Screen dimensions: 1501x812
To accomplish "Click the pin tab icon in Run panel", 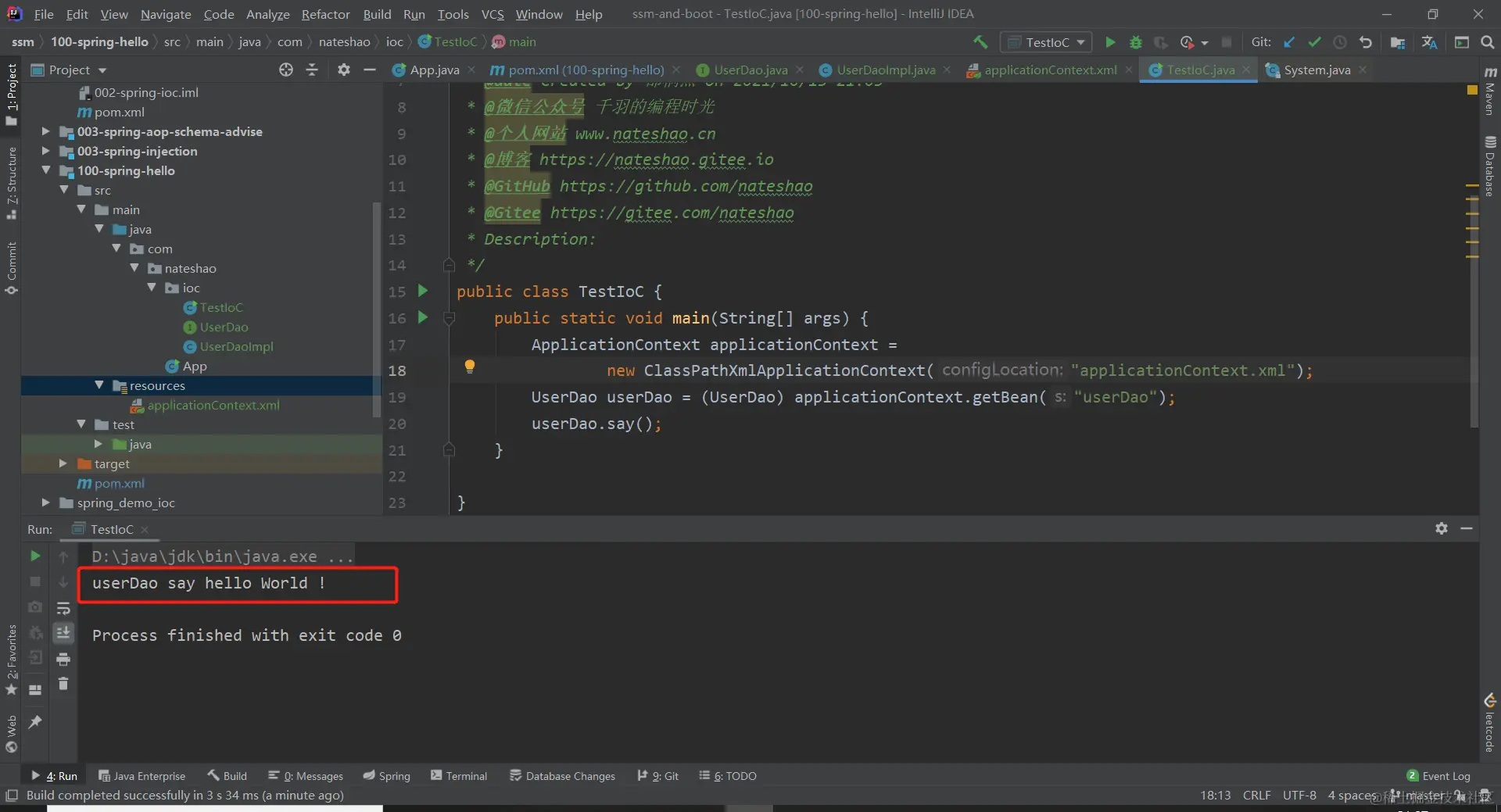I will pos(35,721).
